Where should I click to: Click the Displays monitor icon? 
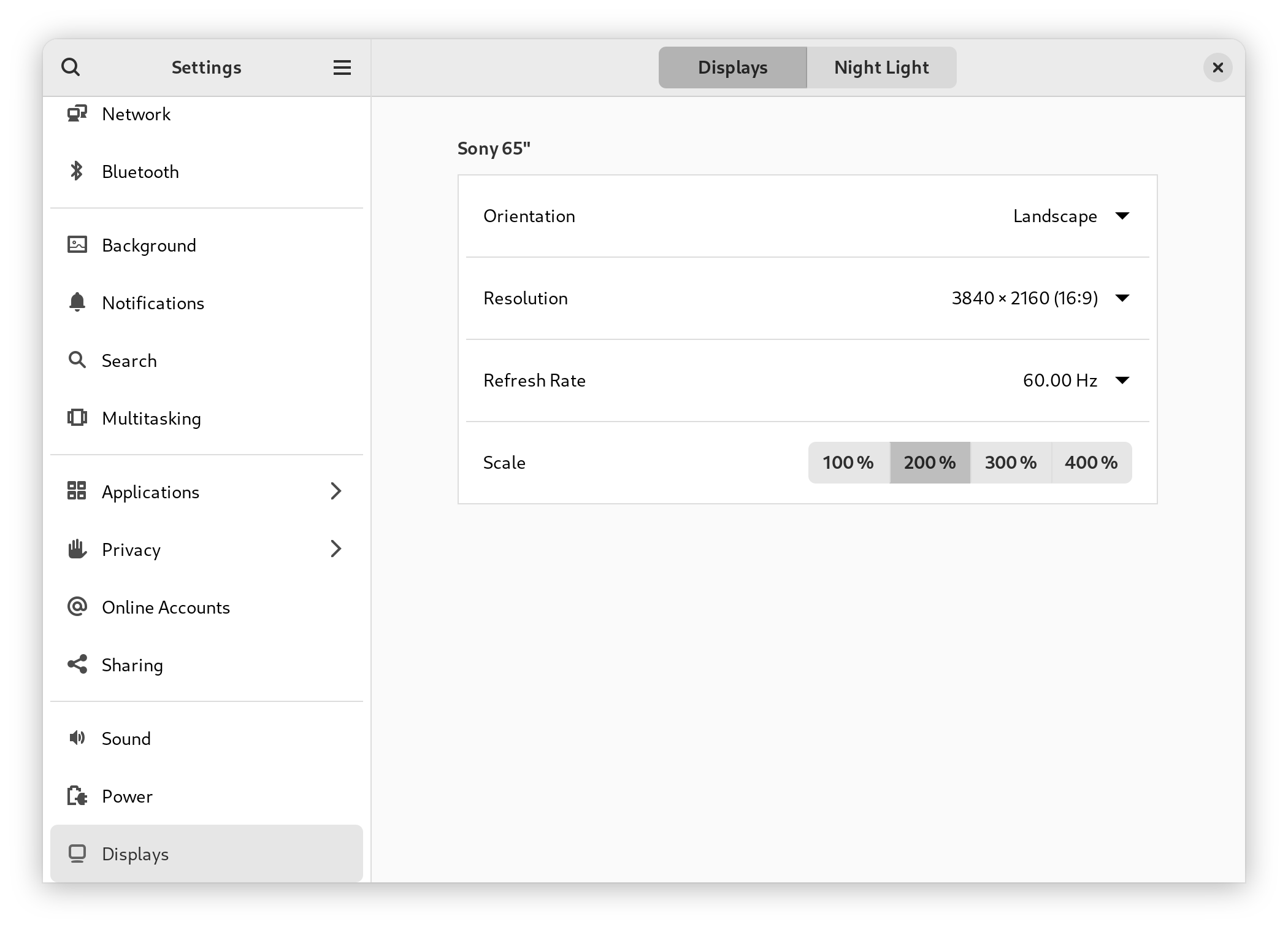click(x=77, y=854)
